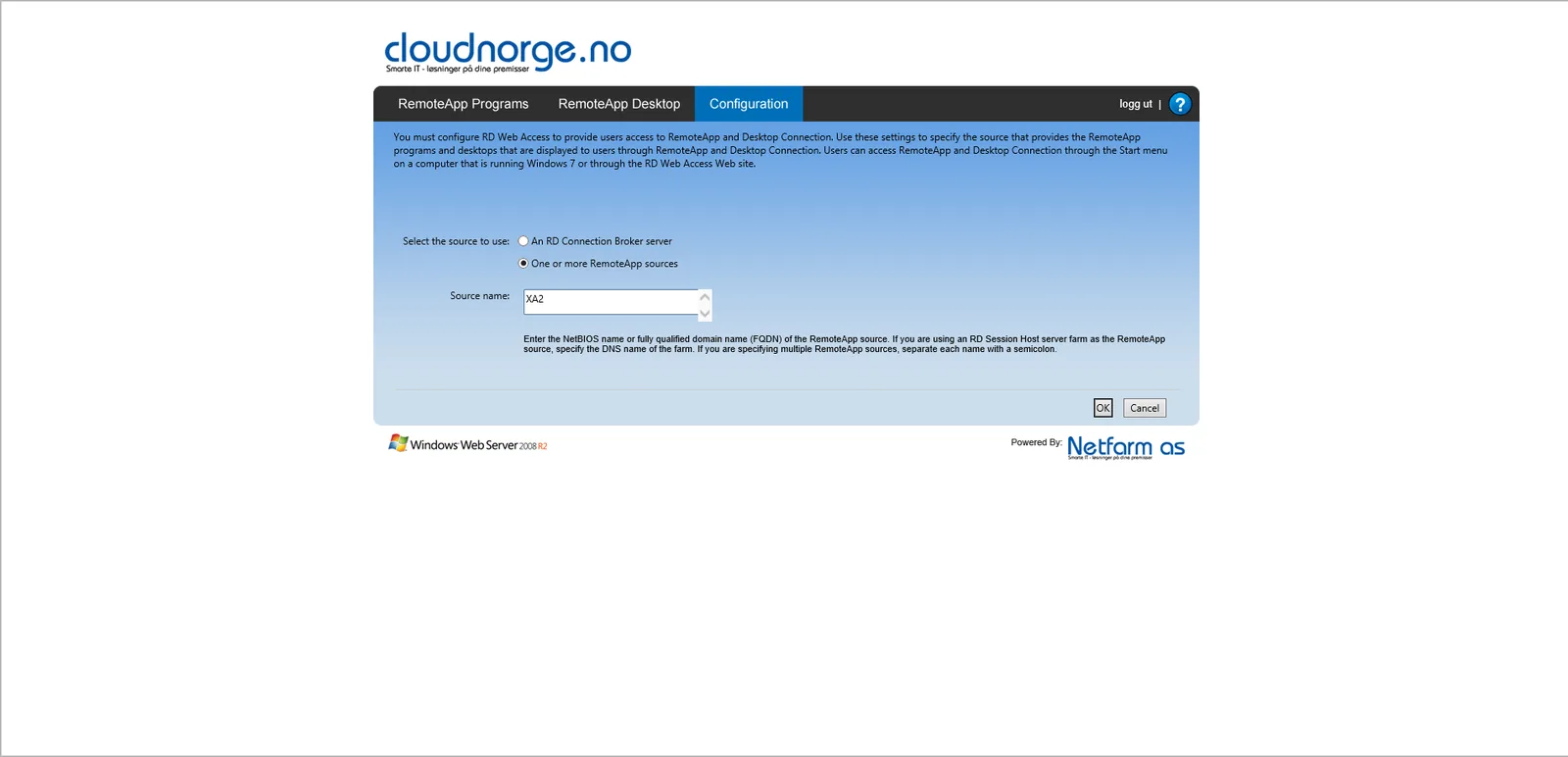This screenshot has height=757, width=1568.
Task: Select An RD Connection Broker server option
Action: 523,241
